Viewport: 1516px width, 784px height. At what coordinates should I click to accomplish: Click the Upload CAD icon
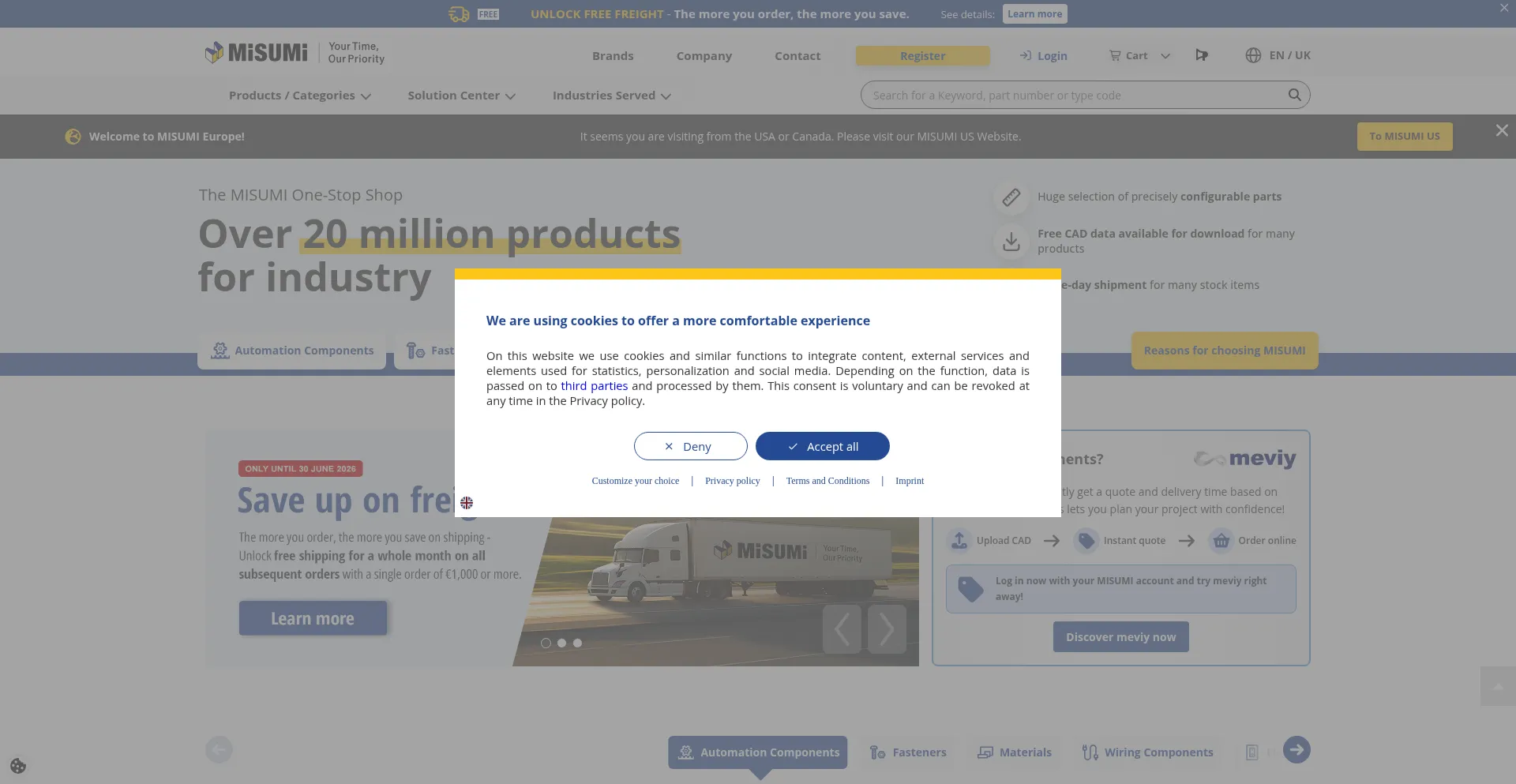point(959,541)
